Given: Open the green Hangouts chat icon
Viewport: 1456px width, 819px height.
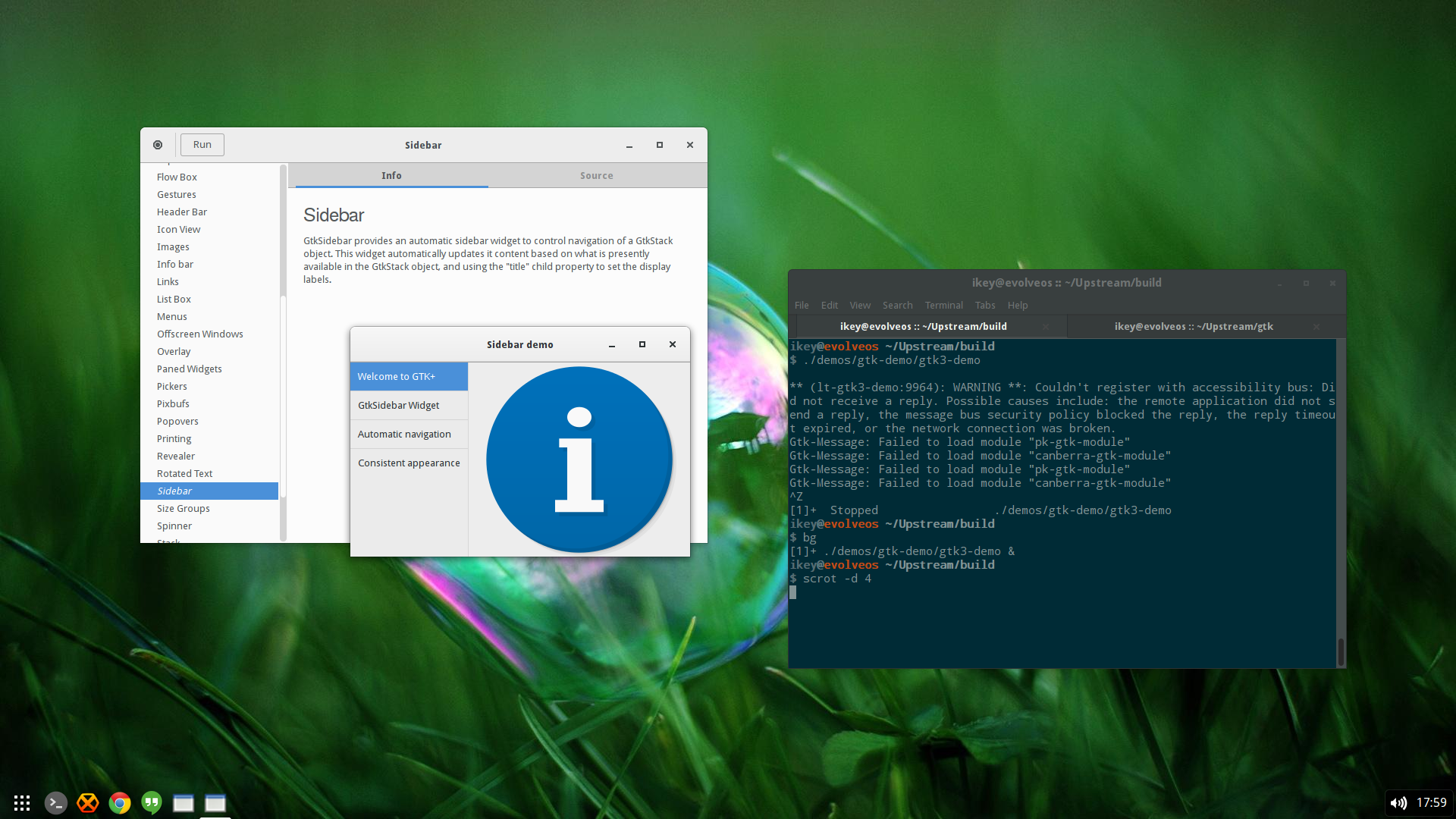Looking at the screenshot, I should pos(152,803).
